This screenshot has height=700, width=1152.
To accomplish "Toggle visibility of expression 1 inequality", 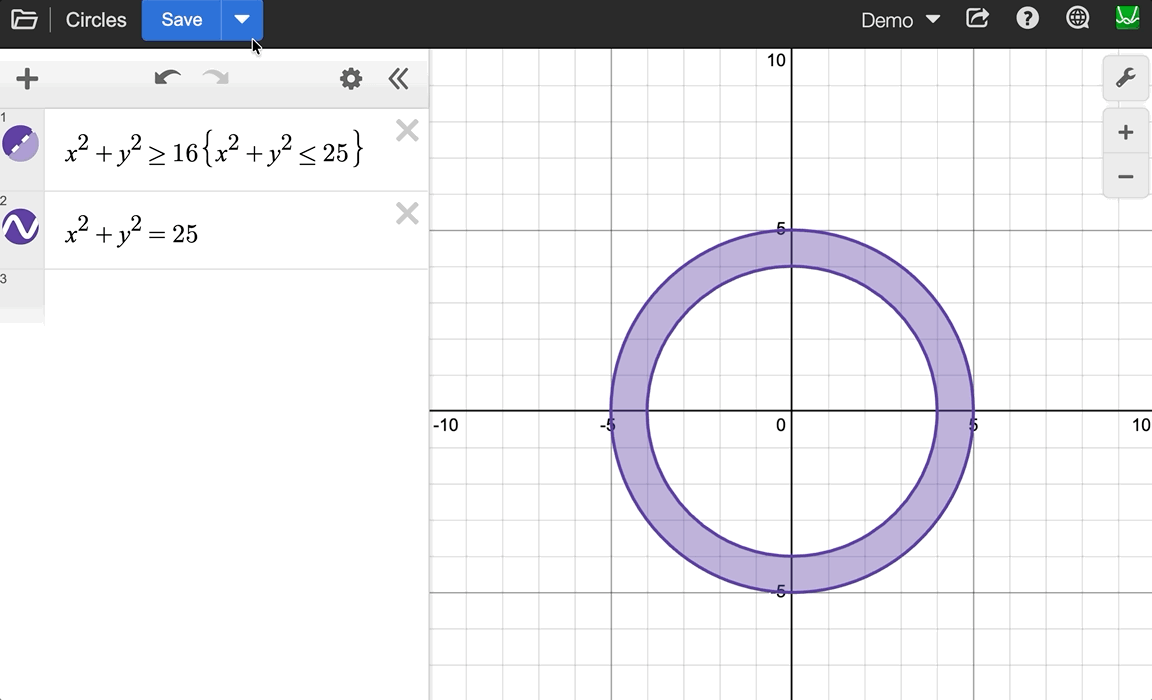I will click(21, 143).
